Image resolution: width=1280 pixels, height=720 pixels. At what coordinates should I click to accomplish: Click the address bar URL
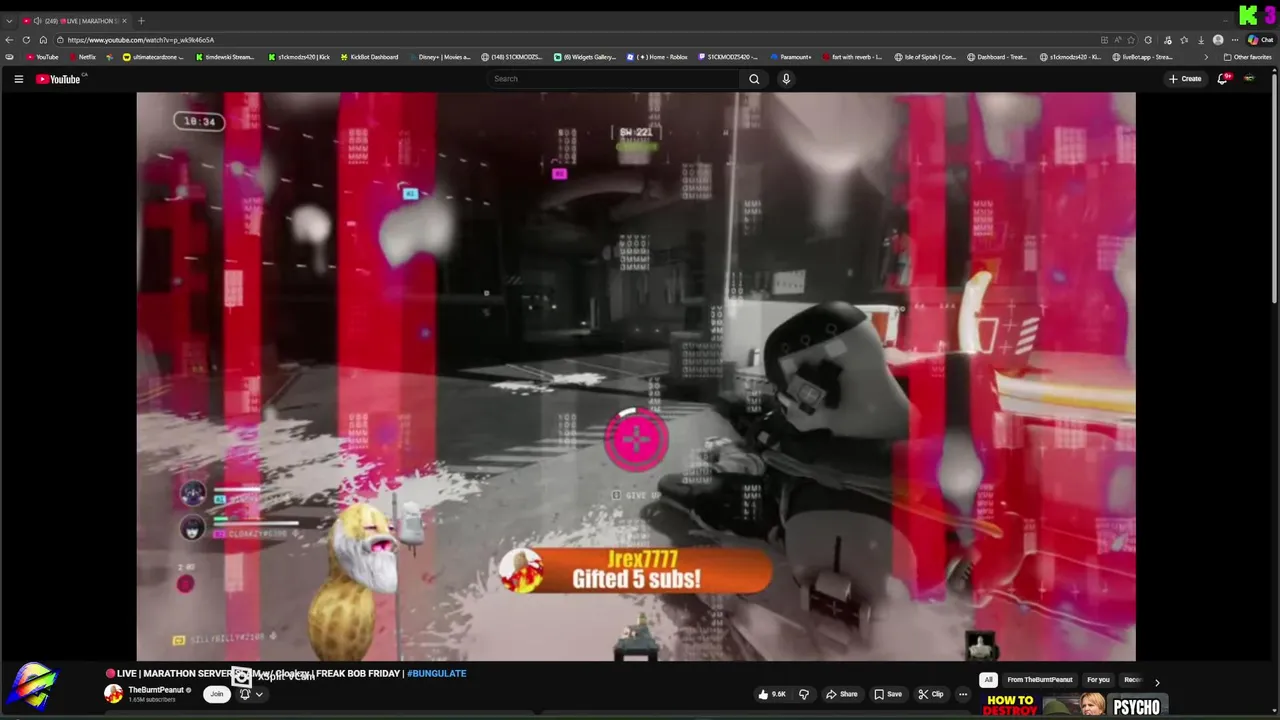point(140,40)
